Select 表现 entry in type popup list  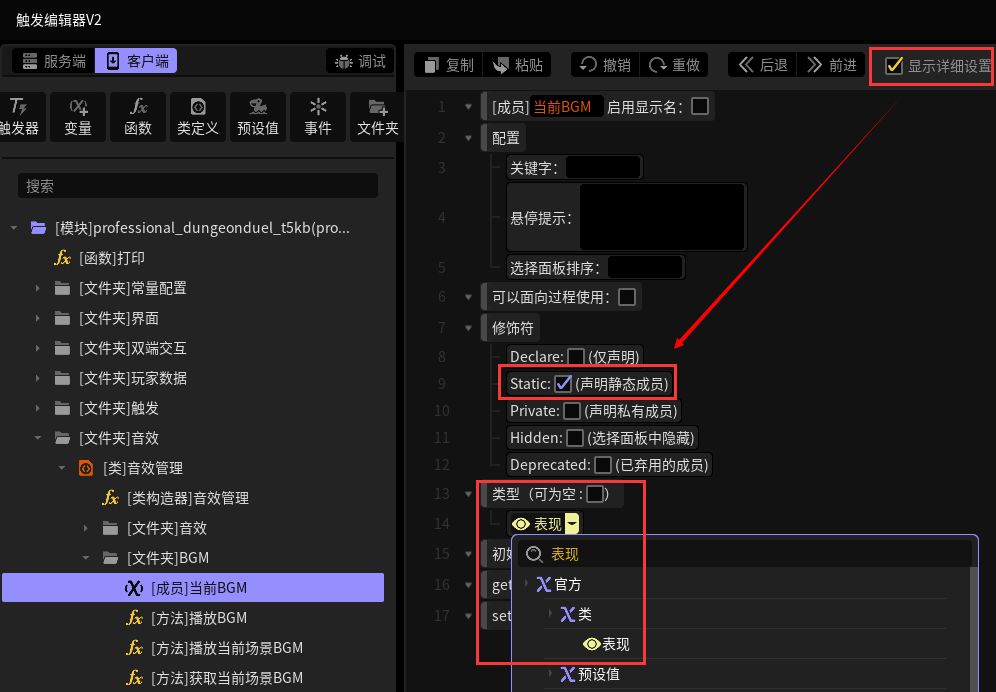(x=606, y=644)
